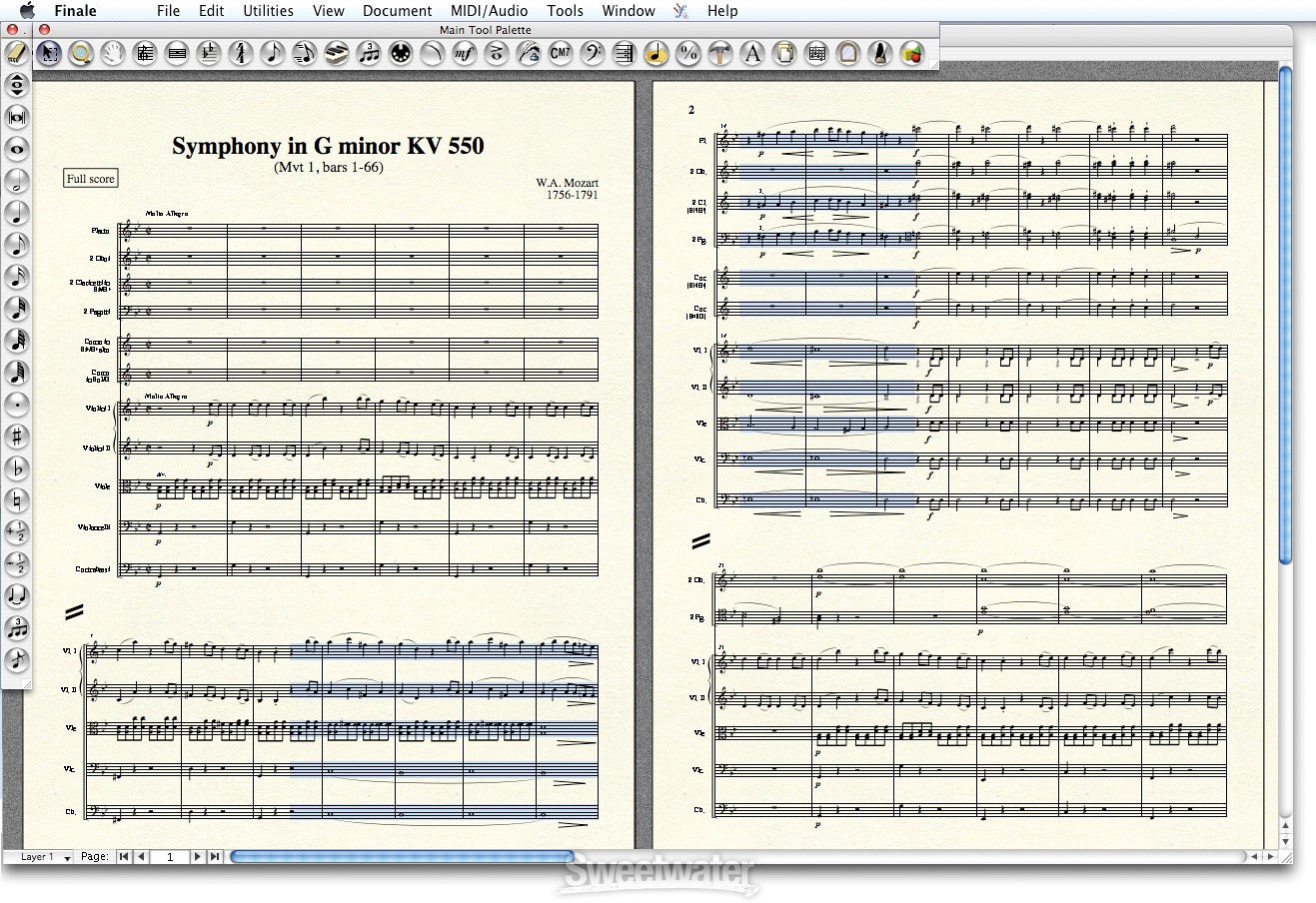Select the HyperScribe keyboard tool
The image size is (1316, 903).
coord(337,54)
